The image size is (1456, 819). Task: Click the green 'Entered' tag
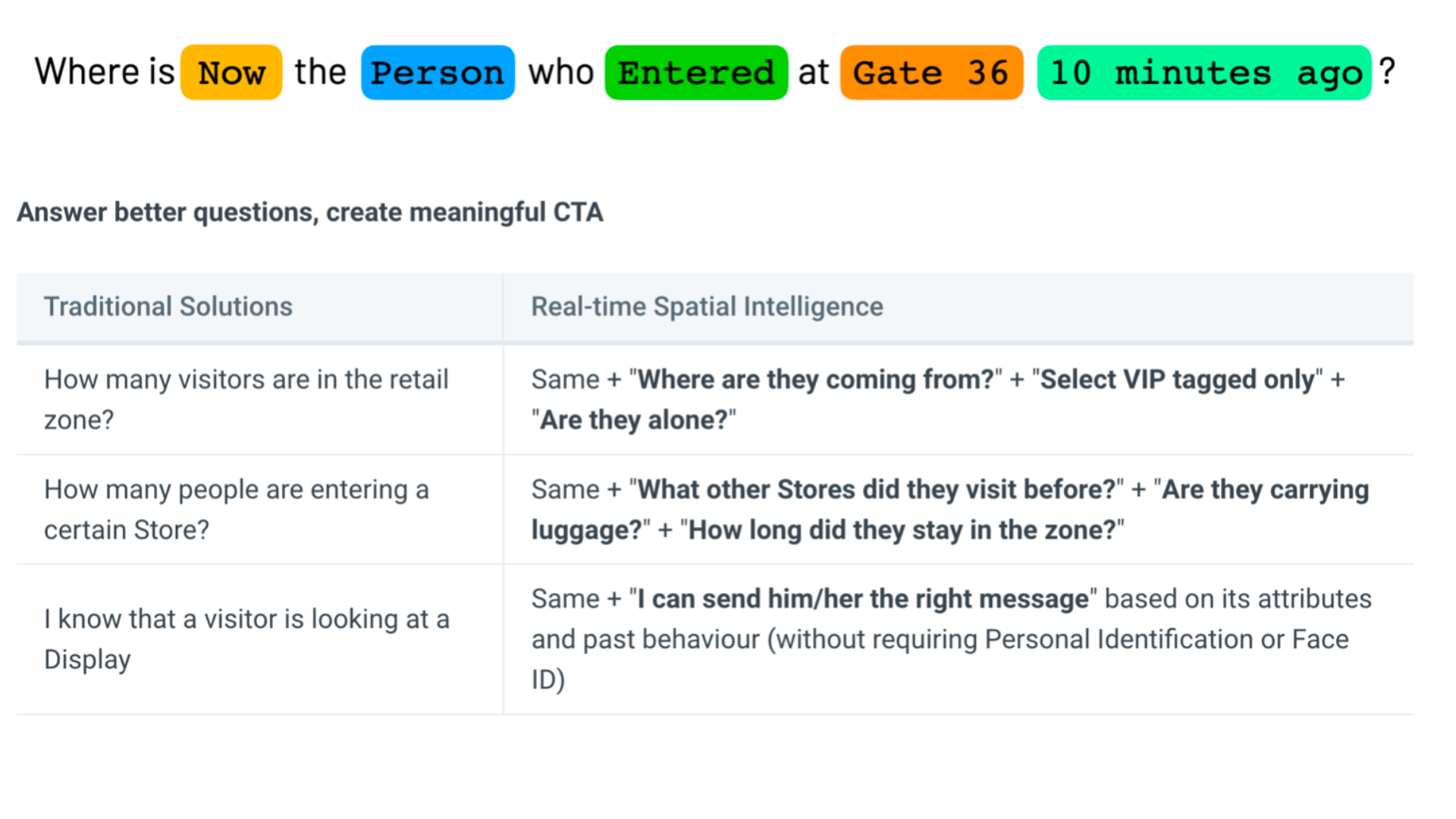pyautogui.click(x=696, y=73)
